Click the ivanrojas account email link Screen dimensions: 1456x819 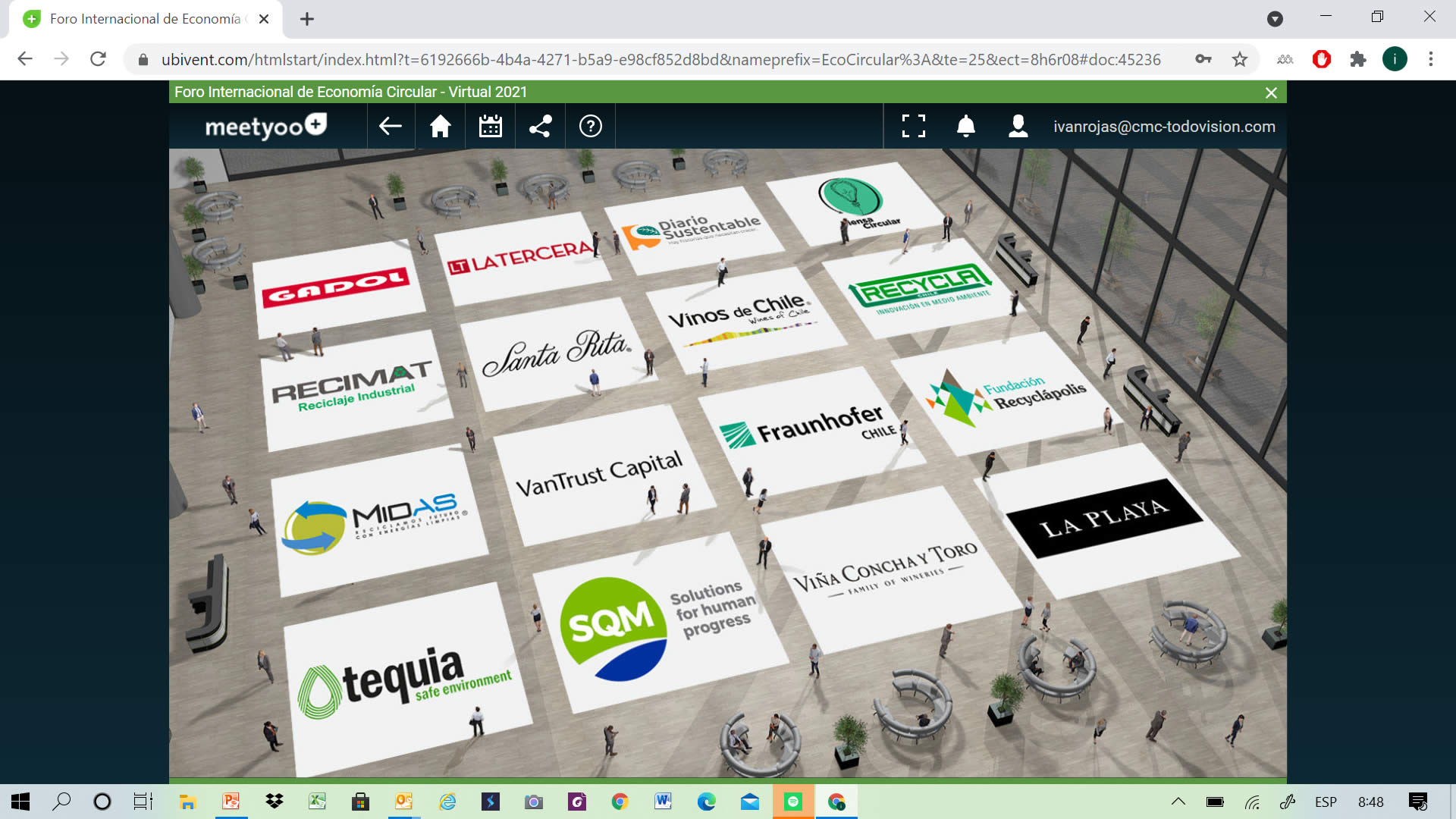click(1164, 127)
